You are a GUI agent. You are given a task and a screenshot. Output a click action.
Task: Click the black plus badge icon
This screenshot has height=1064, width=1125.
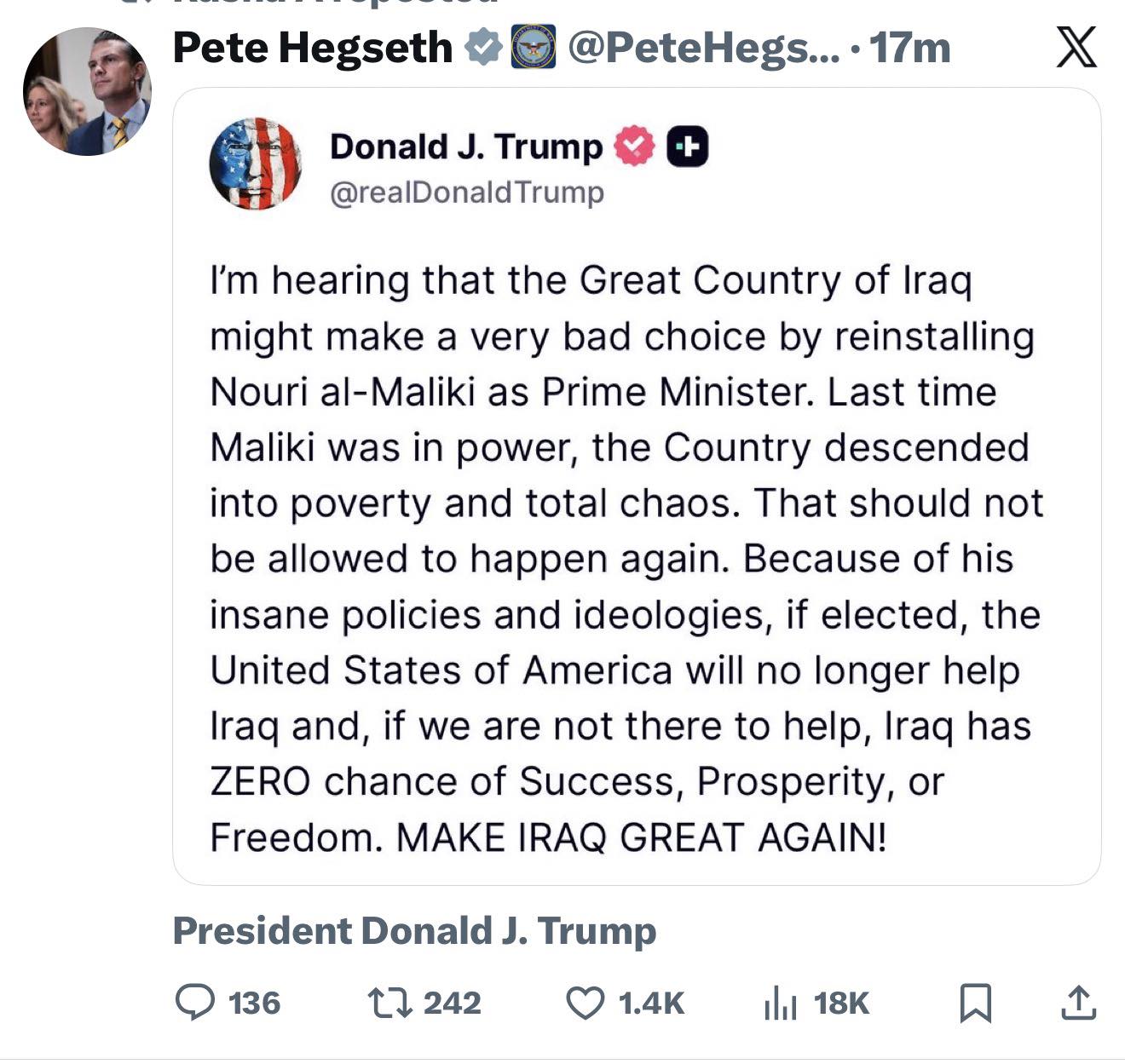click(687, 147)
